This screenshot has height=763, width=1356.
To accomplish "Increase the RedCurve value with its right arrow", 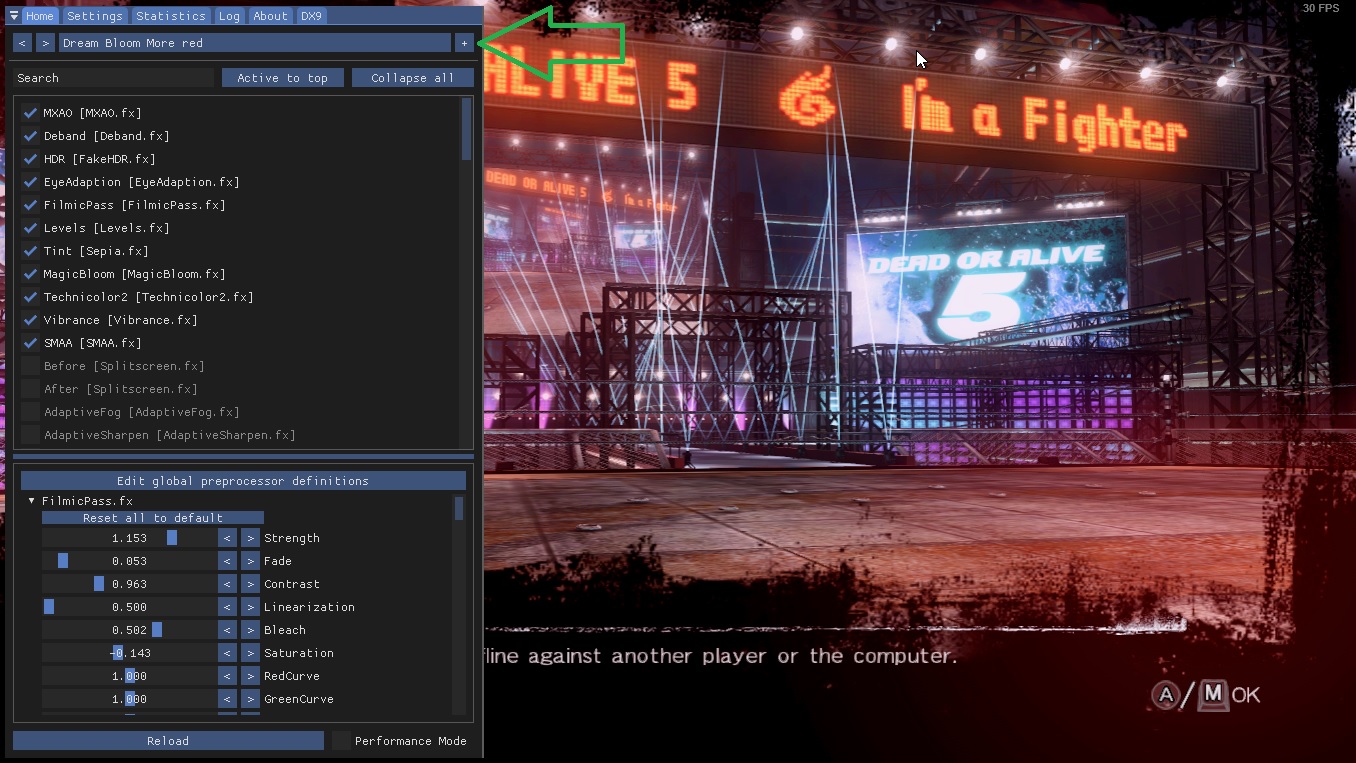I will click(x=250, y=676).
